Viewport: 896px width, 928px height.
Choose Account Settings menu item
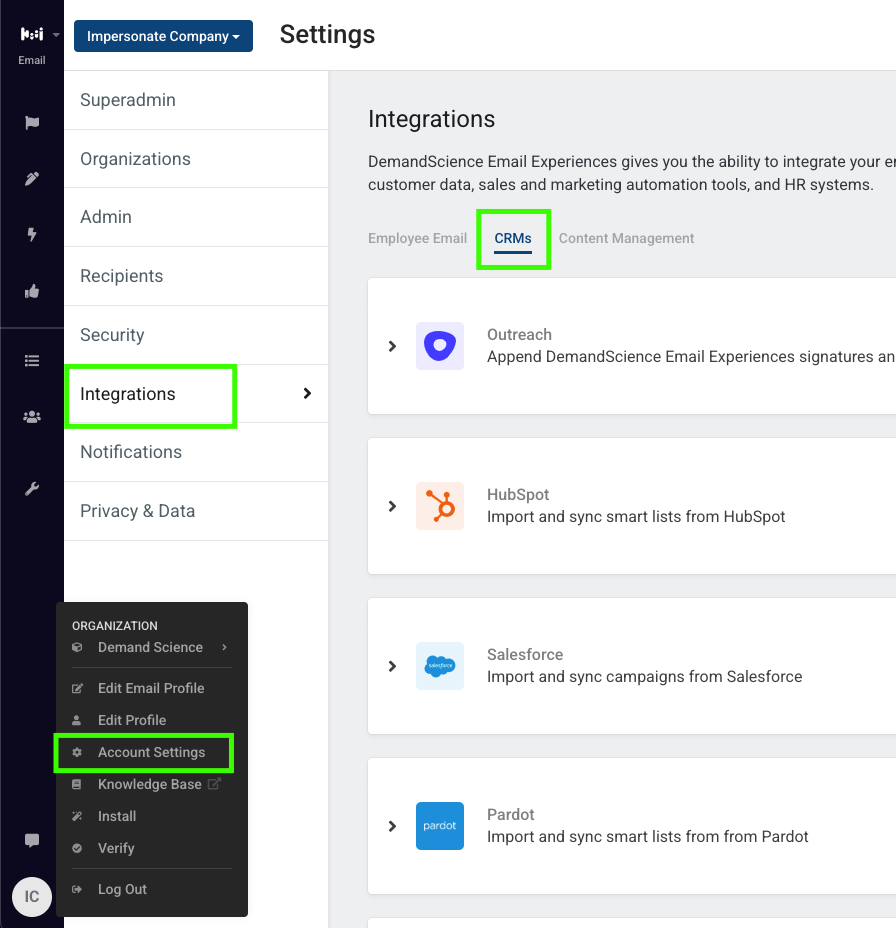coord(151,752)
